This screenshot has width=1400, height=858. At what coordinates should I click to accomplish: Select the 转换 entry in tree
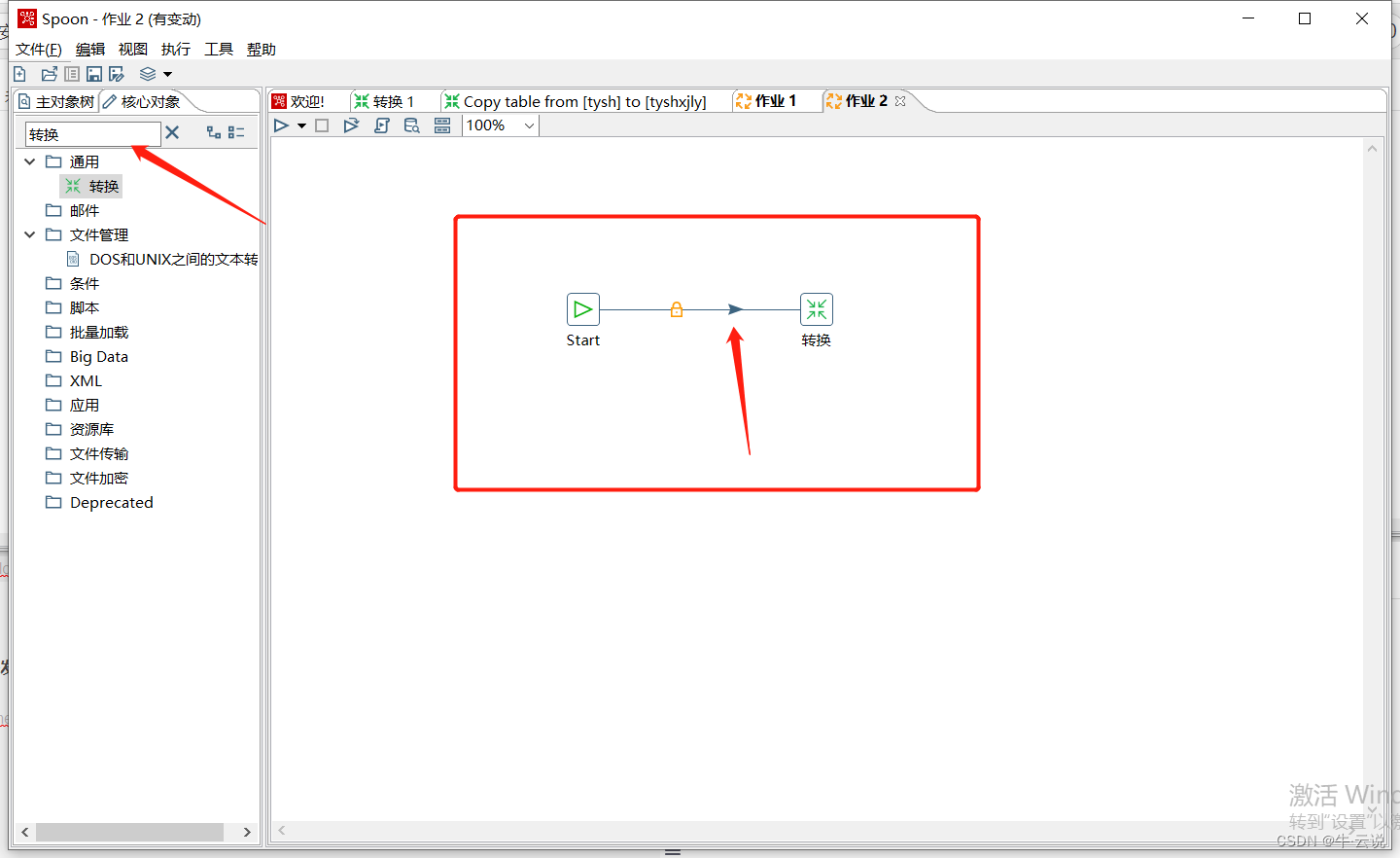pyautogui.click(x=92, y=186)
